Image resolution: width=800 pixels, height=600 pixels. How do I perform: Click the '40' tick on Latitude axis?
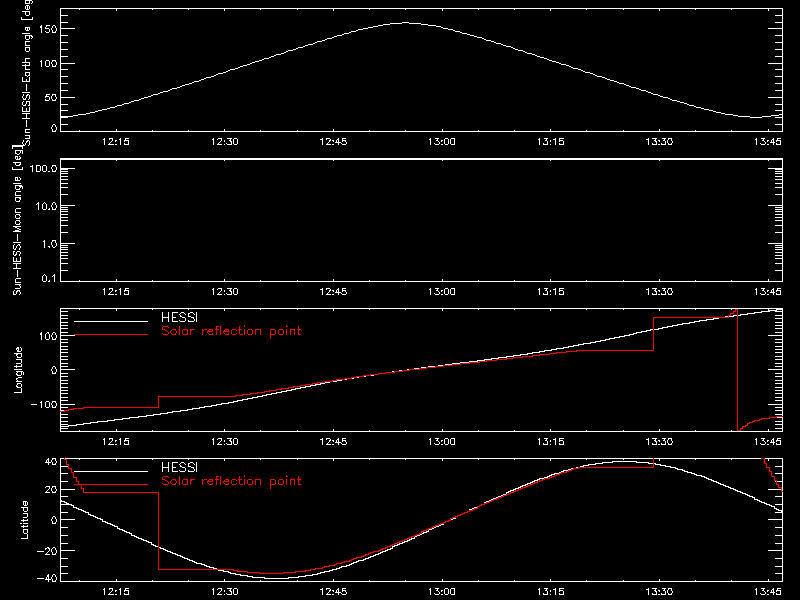pos(51,462)
